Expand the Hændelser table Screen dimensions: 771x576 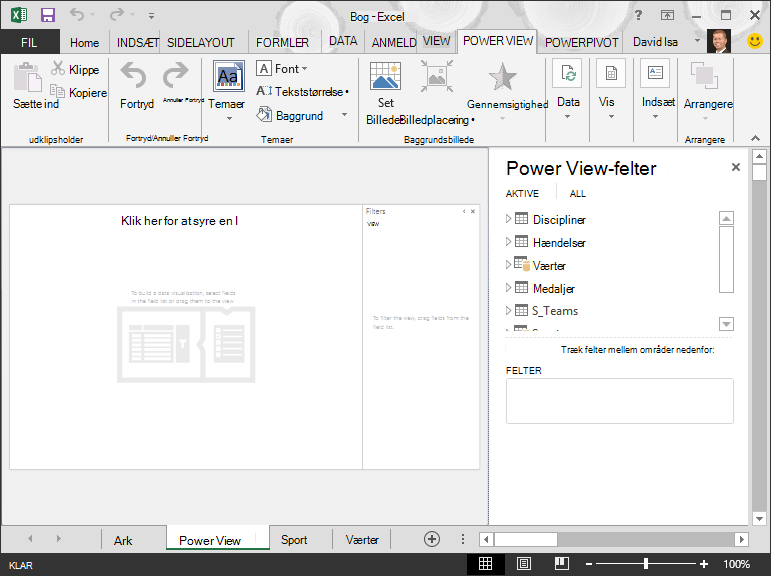click(x=508, y=241)
